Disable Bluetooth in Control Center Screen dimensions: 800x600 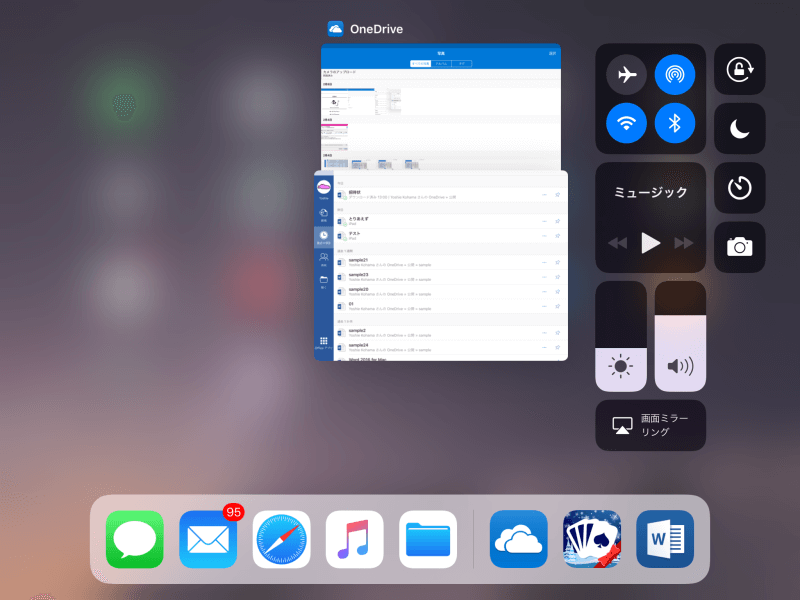(x=674, y=123)
